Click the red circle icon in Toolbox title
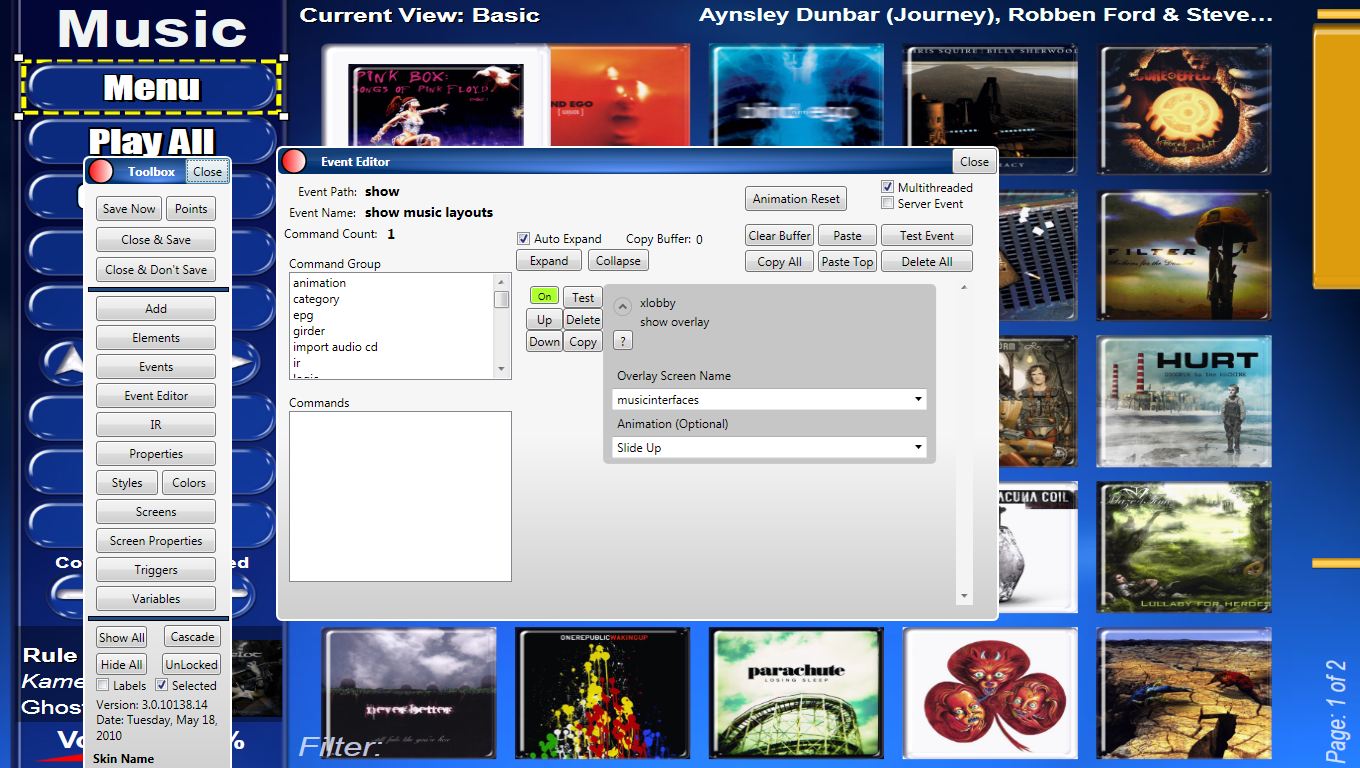The image size is (1360, 768). pos(101,172)
